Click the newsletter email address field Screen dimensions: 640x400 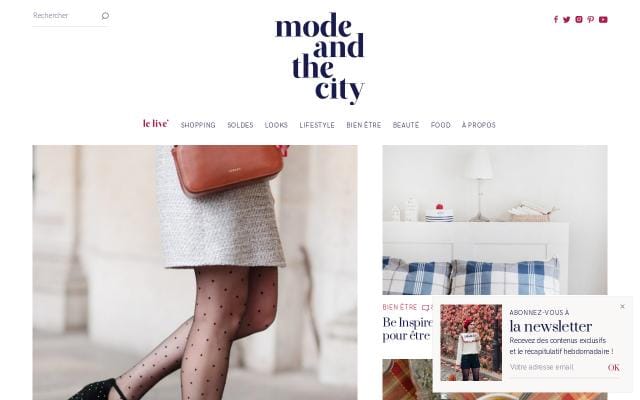[556, 367]
